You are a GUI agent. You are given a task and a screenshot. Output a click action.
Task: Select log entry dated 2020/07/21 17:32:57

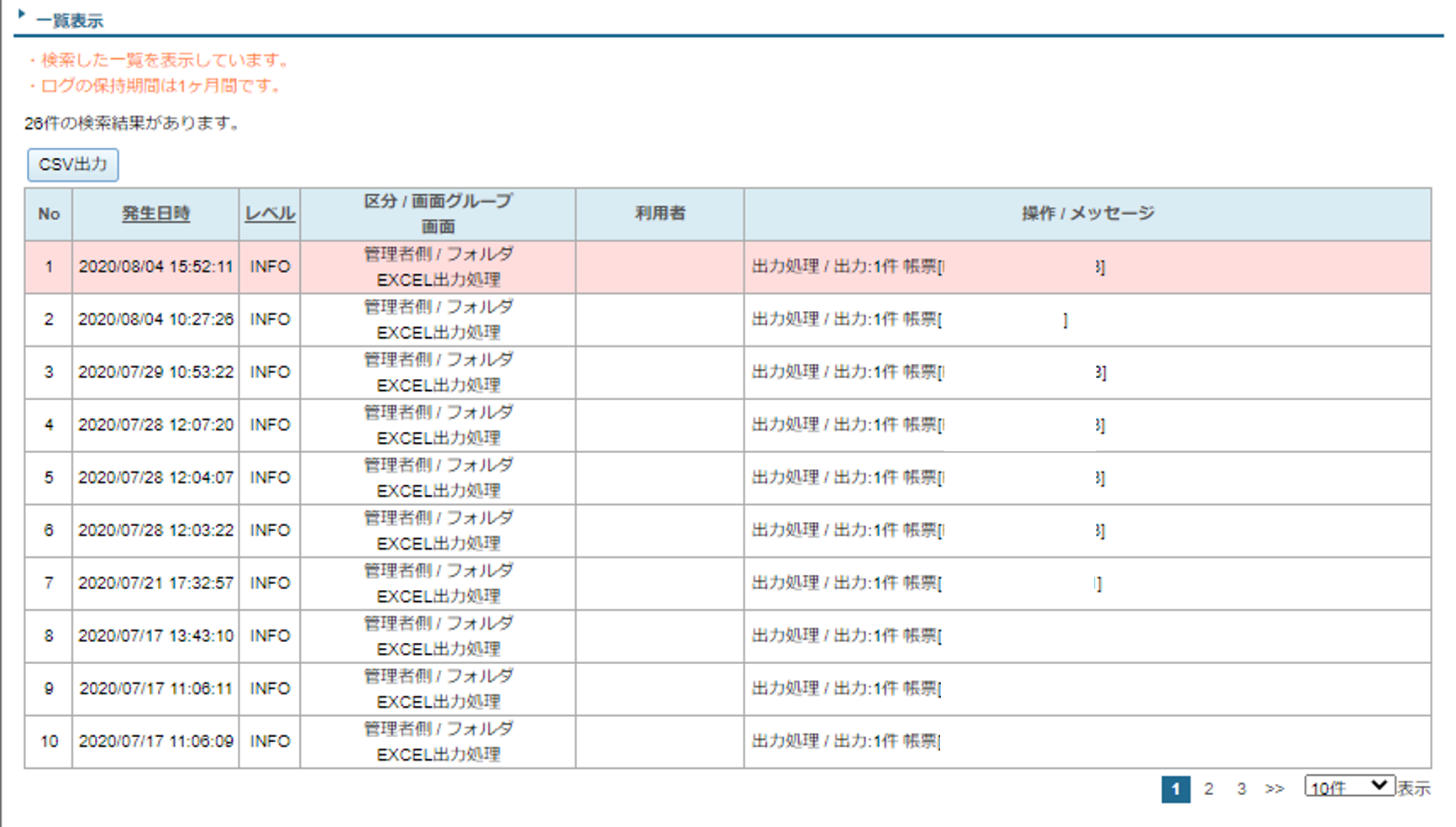click(x=155, y=583)
